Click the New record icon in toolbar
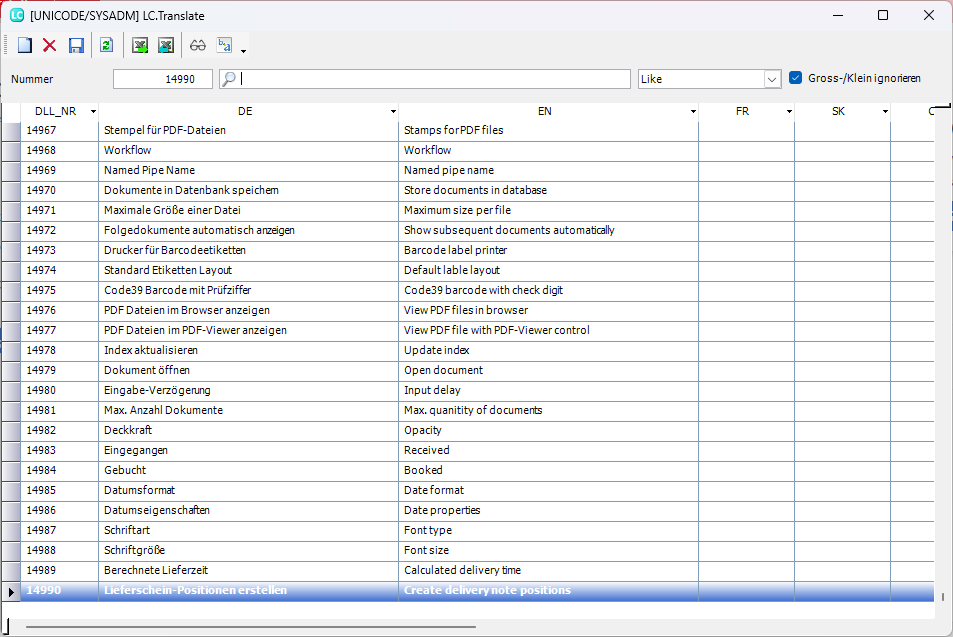 click(x=25, y=45)
